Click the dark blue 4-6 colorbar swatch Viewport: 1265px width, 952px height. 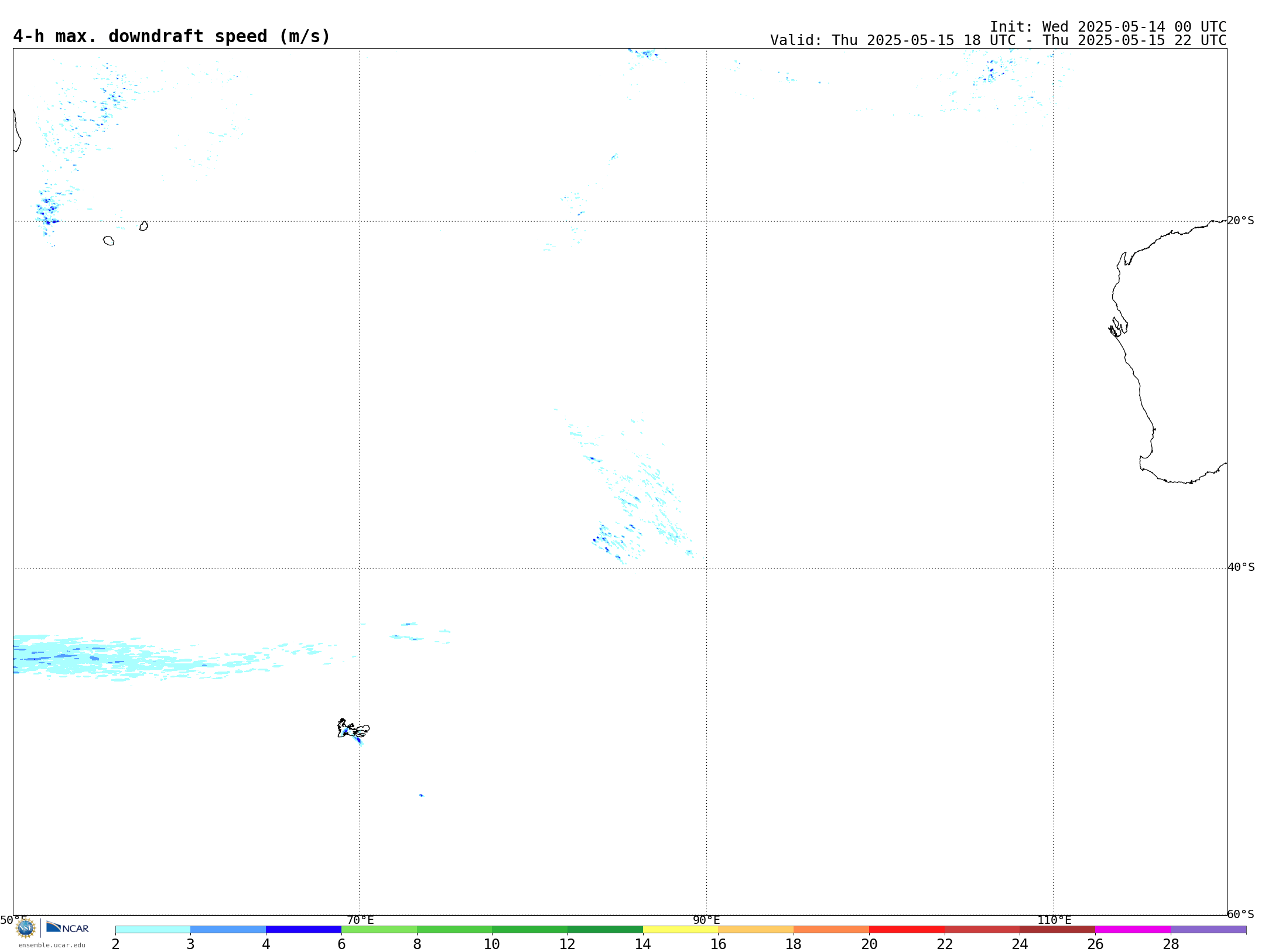(303, 930)
